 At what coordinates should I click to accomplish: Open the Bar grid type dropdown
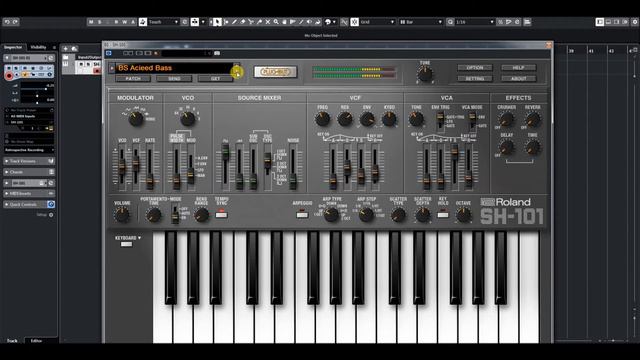point(420,22)
